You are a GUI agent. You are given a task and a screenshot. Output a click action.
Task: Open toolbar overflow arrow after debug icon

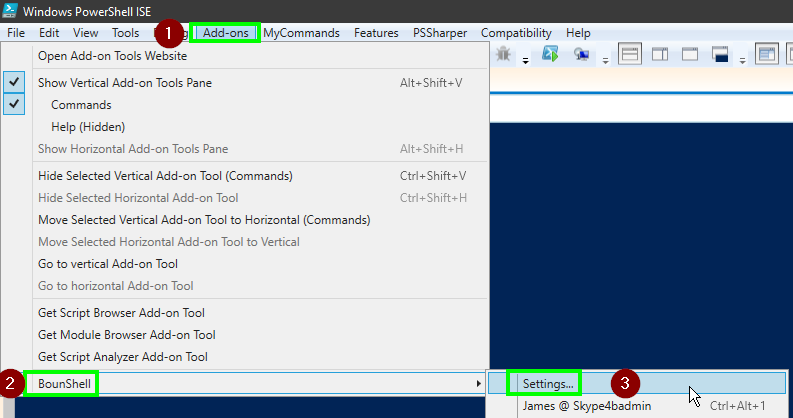tap(523, 58)
